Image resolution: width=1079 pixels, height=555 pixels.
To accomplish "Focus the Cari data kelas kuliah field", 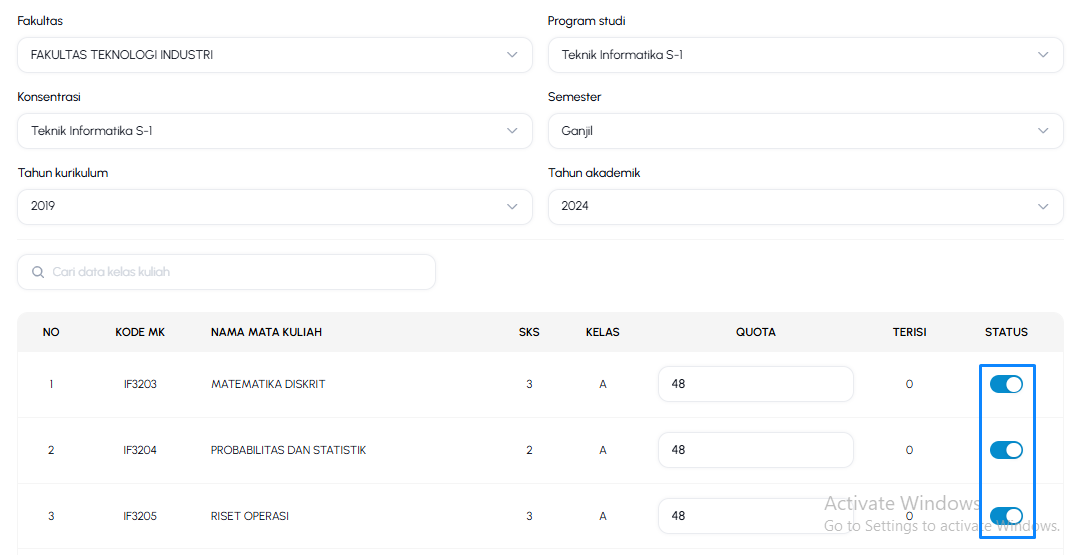I will tap(226, 272).
